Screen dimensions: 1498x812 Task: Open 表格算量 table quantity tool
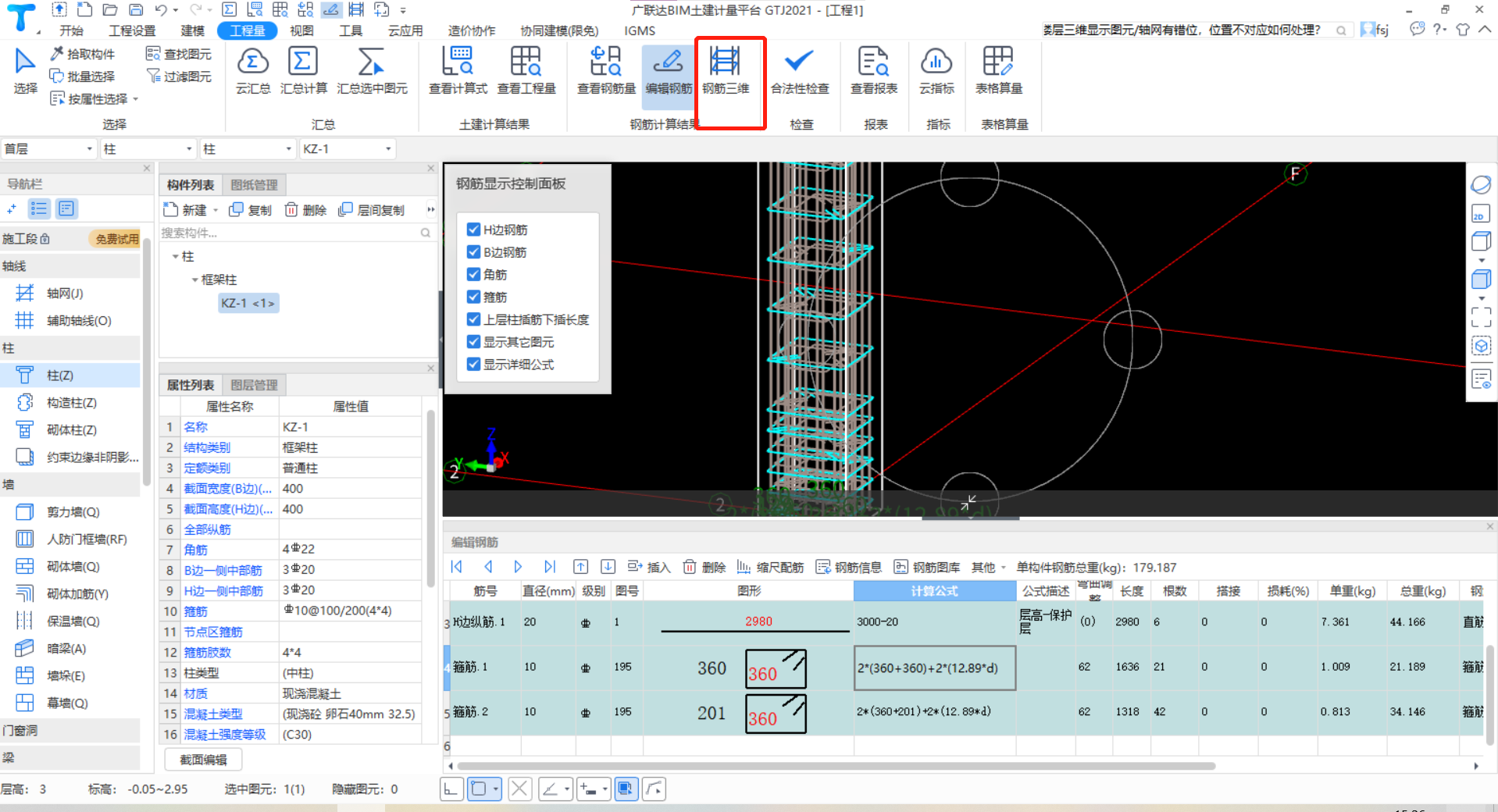[x=999, y=71]
